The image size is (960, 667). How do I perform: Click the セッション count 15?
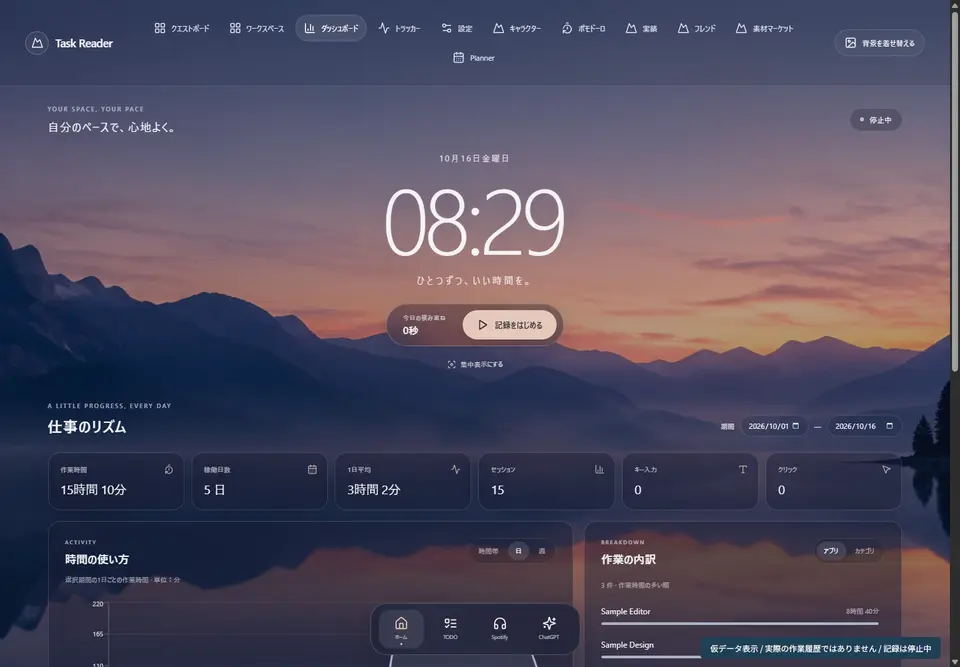pos(498,490)
